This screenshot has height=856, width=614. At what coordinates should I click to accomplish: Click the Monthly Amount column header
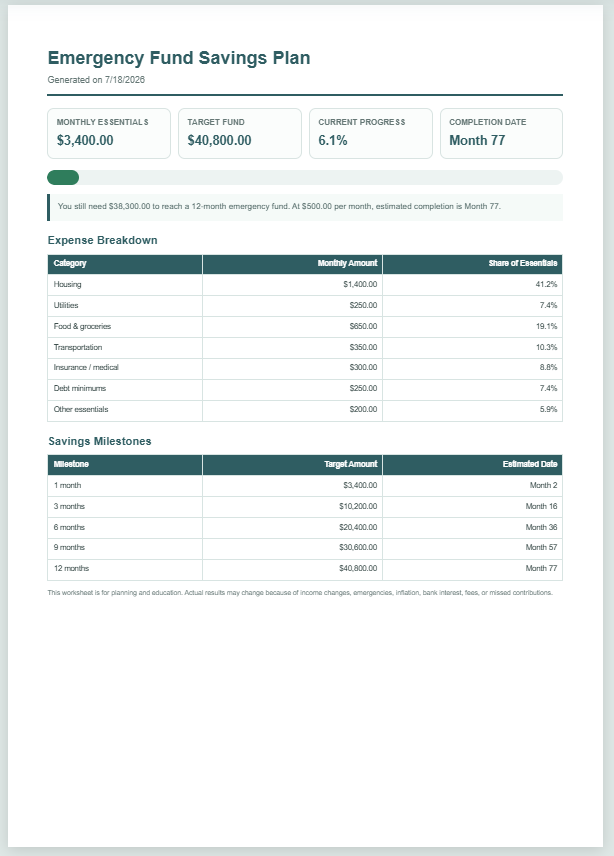point(293,264)
